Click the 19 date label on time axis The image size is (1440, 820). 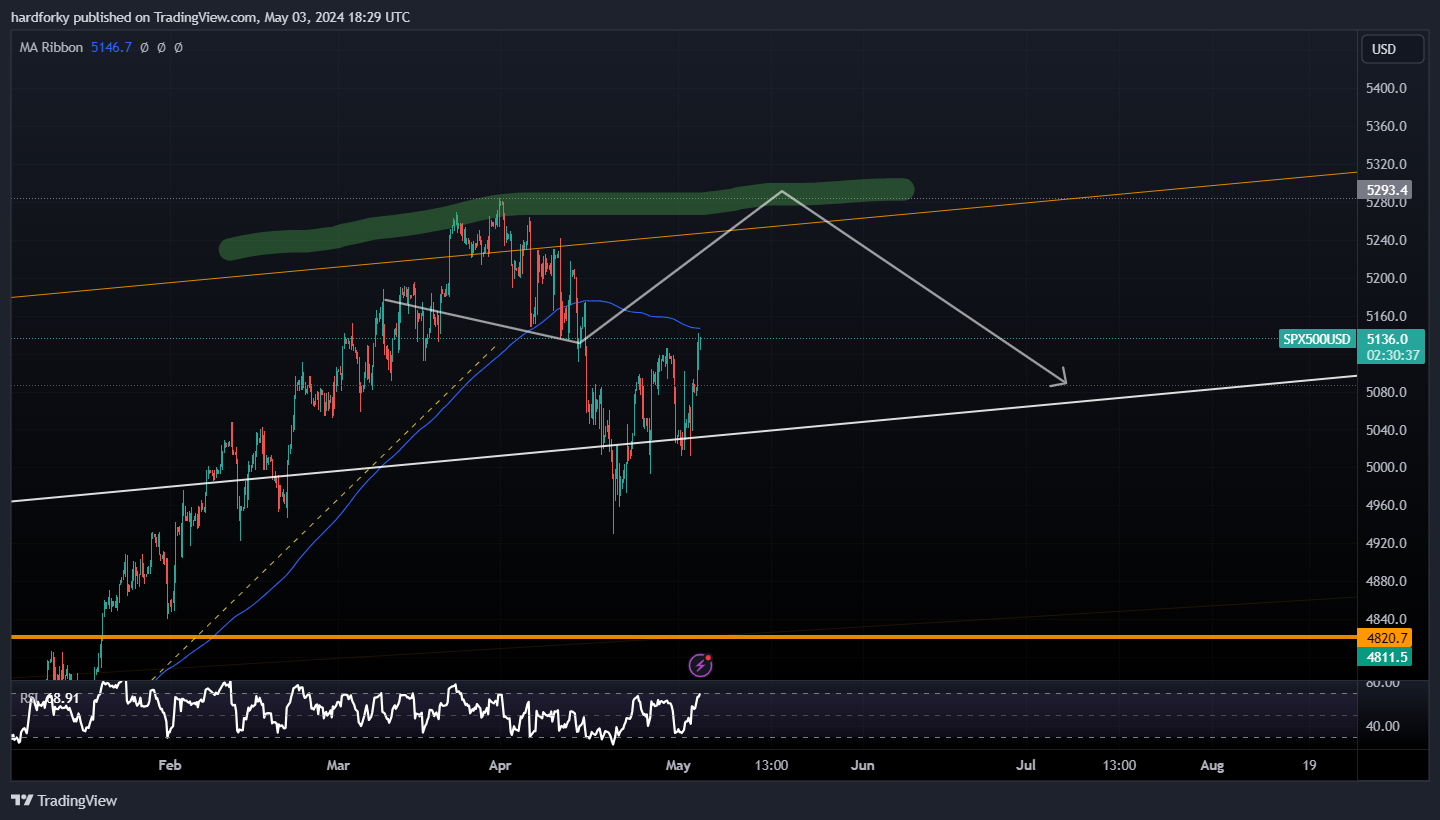tap(1310, 765)
